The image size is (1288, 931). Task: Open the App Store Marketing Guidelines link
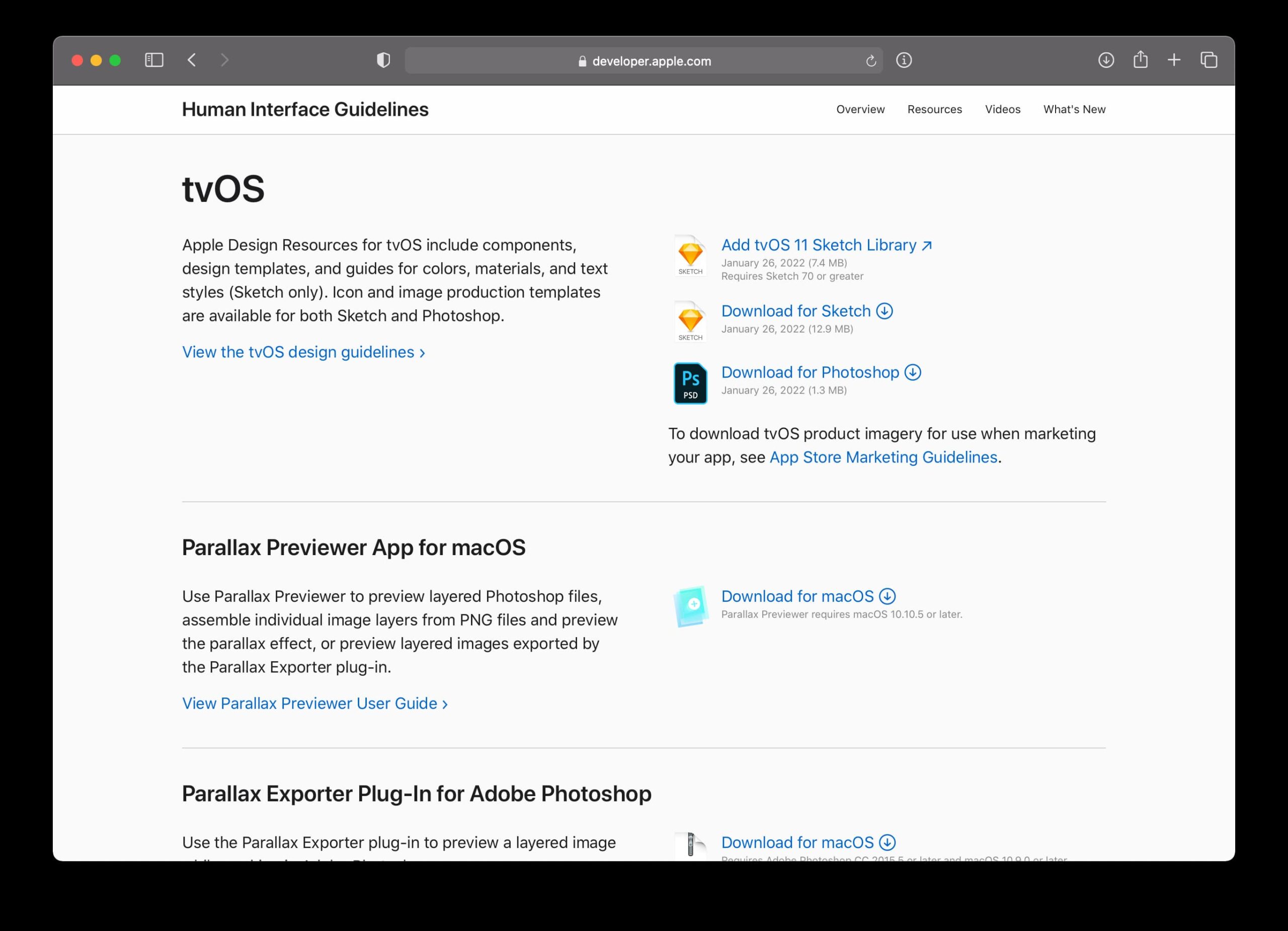883,457
